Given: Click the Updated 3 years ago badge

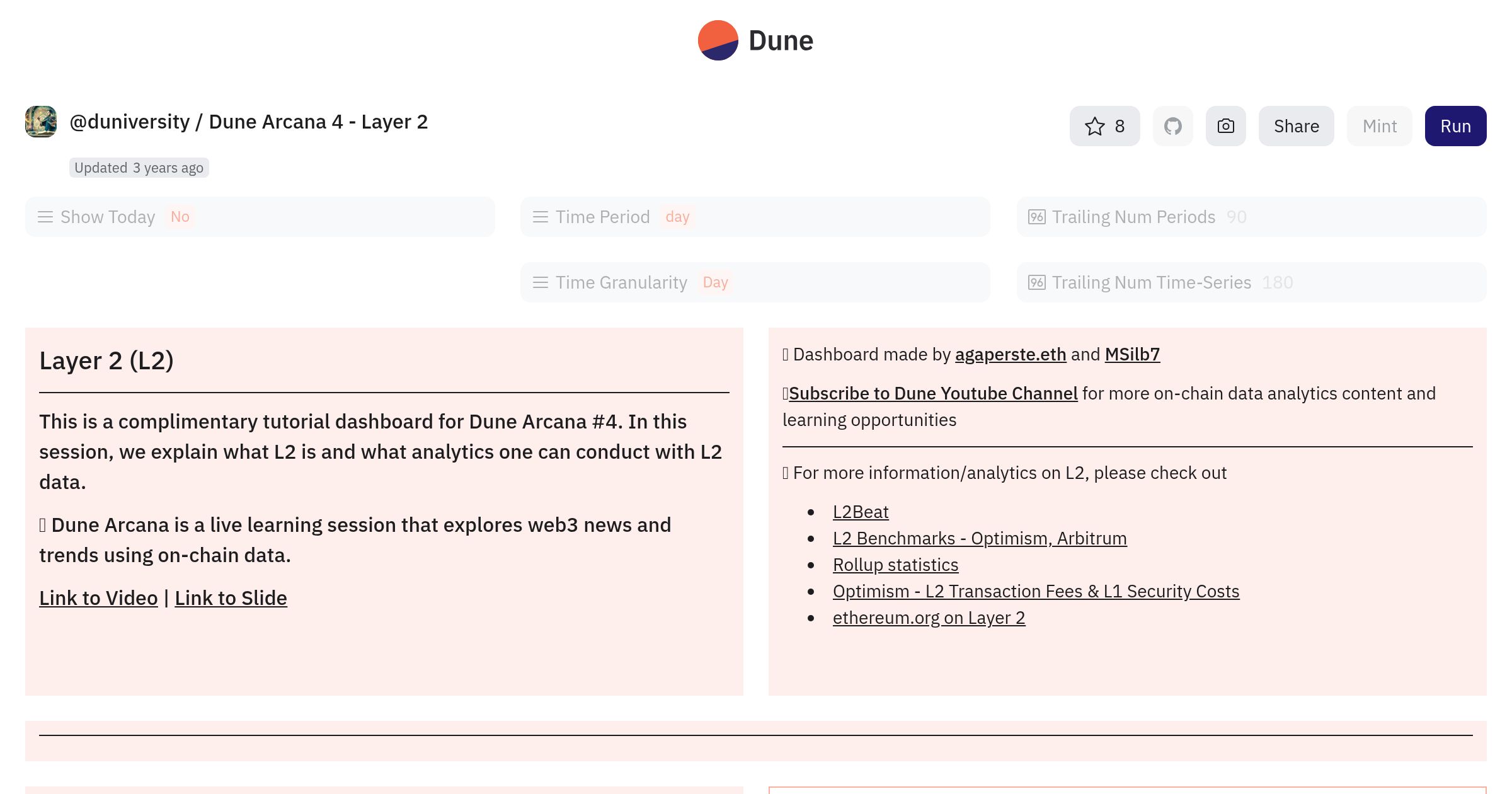Looking at the screenshot, I should click(139, 168).
